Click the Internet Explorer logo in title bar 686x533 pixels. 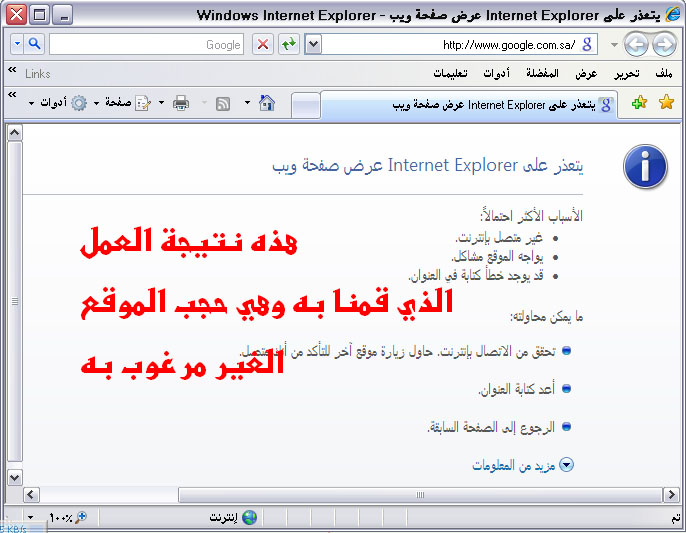672,14
